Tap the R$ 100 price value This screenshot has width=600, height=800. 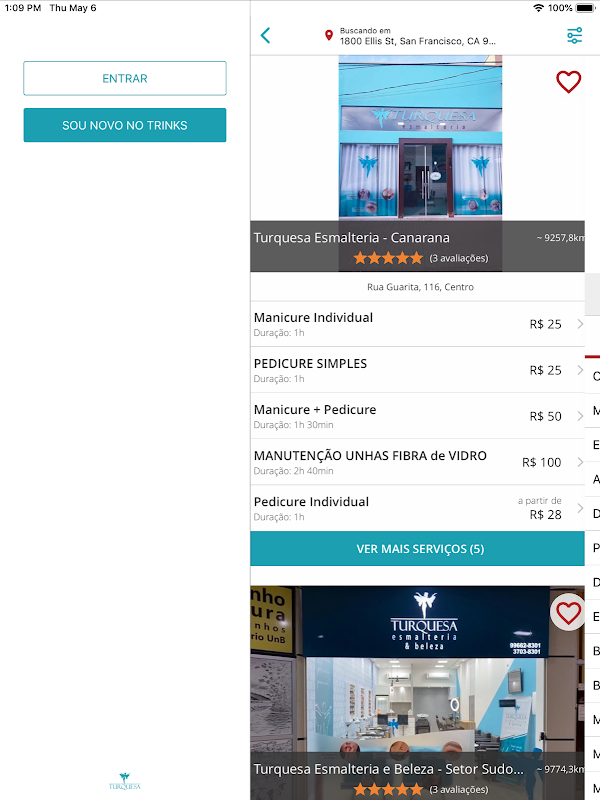(x=541, y=462)
